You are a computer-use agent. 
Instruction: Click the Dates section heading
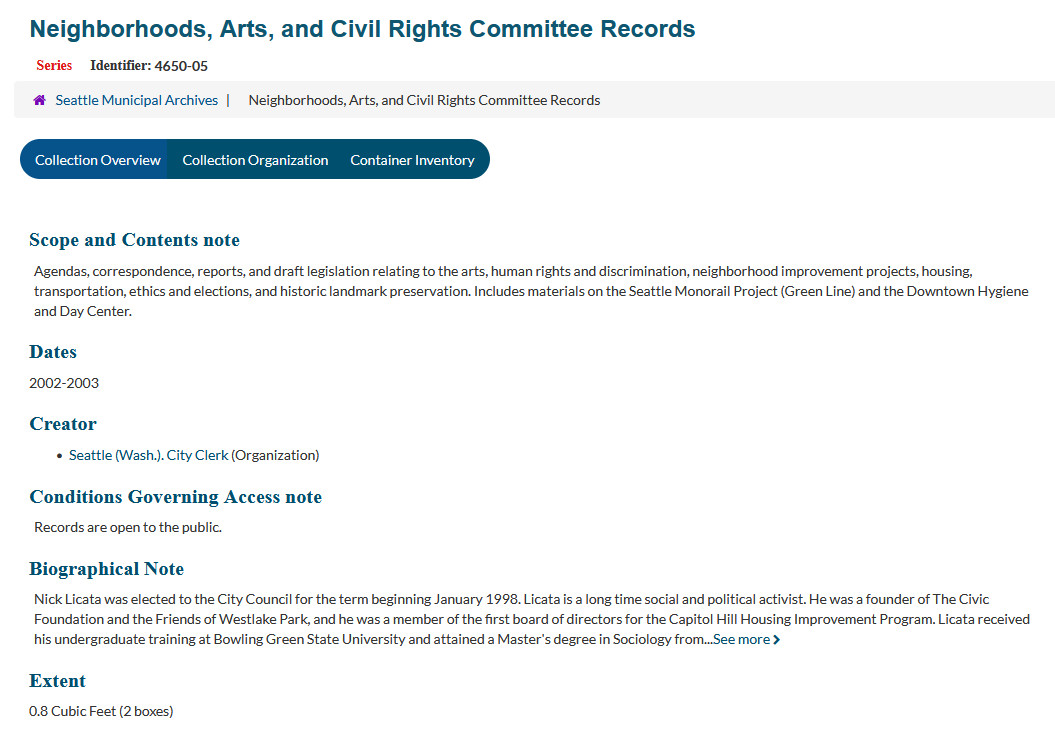point(53,352)
